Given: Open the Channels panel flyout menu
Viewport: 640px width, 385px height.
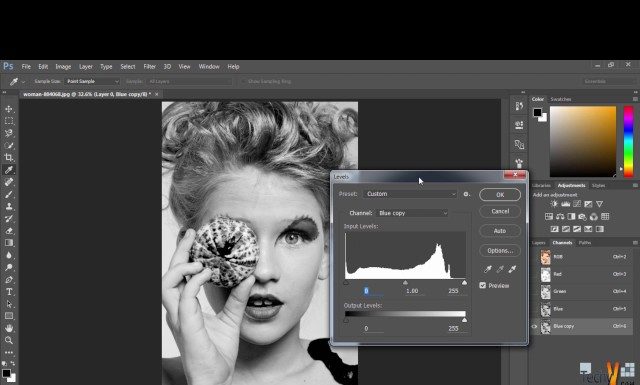Looking at the screenshot, I should [635, 243].
